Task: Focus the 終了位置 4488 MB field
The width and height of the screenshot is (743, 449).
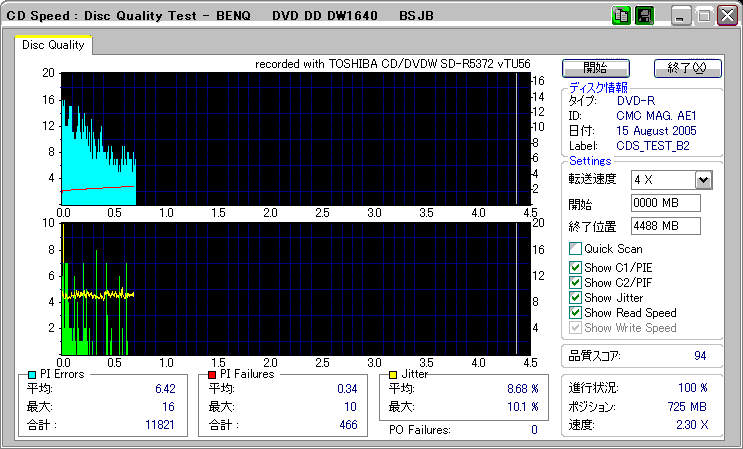Action: click(x=666, y=226)
